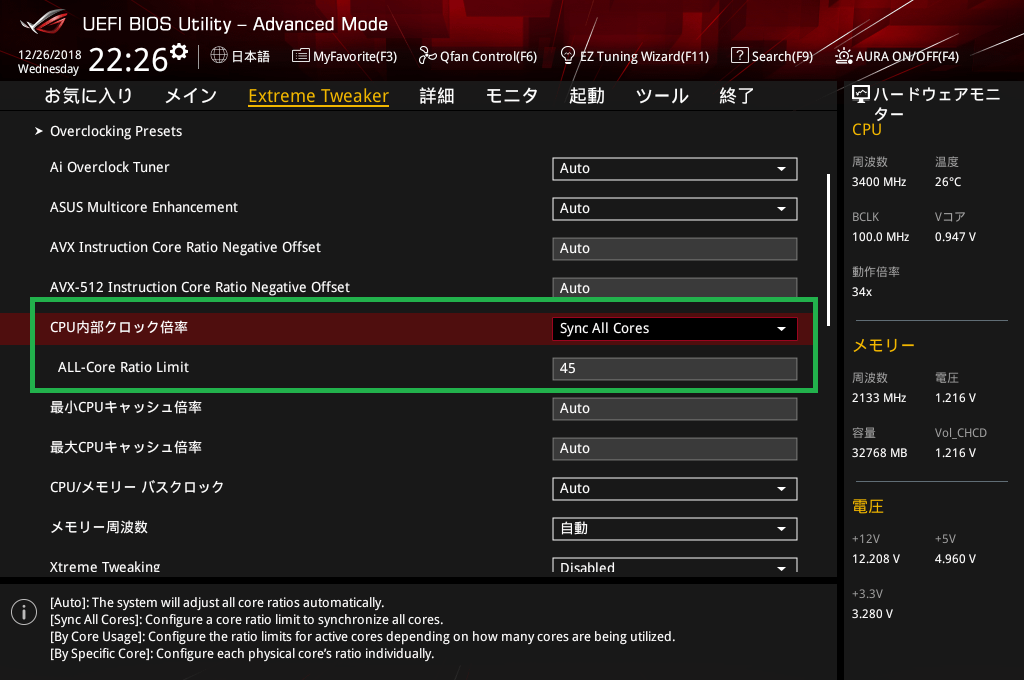Click 最小CPUキャッシュ倍率 Auto field
The height and width of the screenshot is (680, 1024).
675,408
